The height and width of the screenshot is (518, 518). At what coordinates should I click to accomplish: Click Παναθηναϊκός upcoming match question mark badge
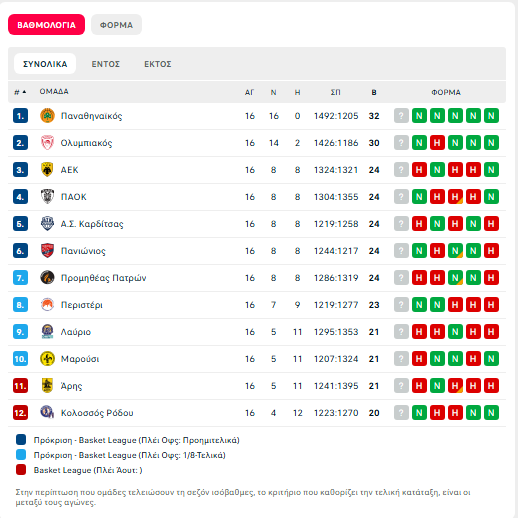pyautogui.click(x=401, y=116)
